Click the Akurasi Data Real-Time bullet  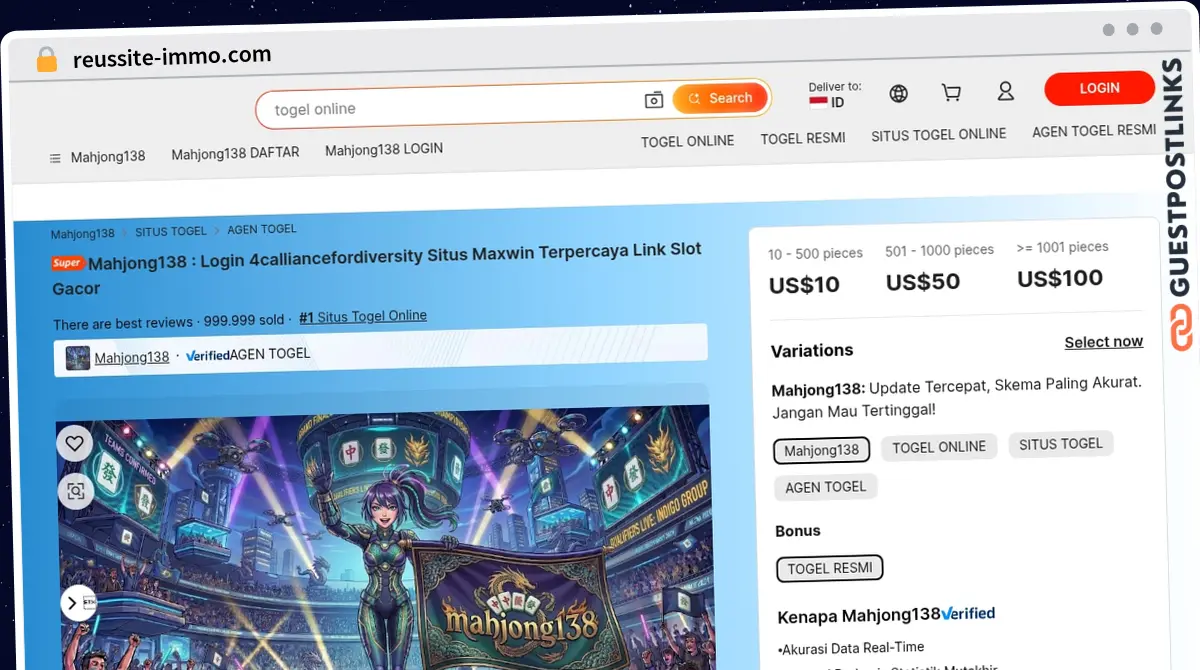[x=851, y=647]
